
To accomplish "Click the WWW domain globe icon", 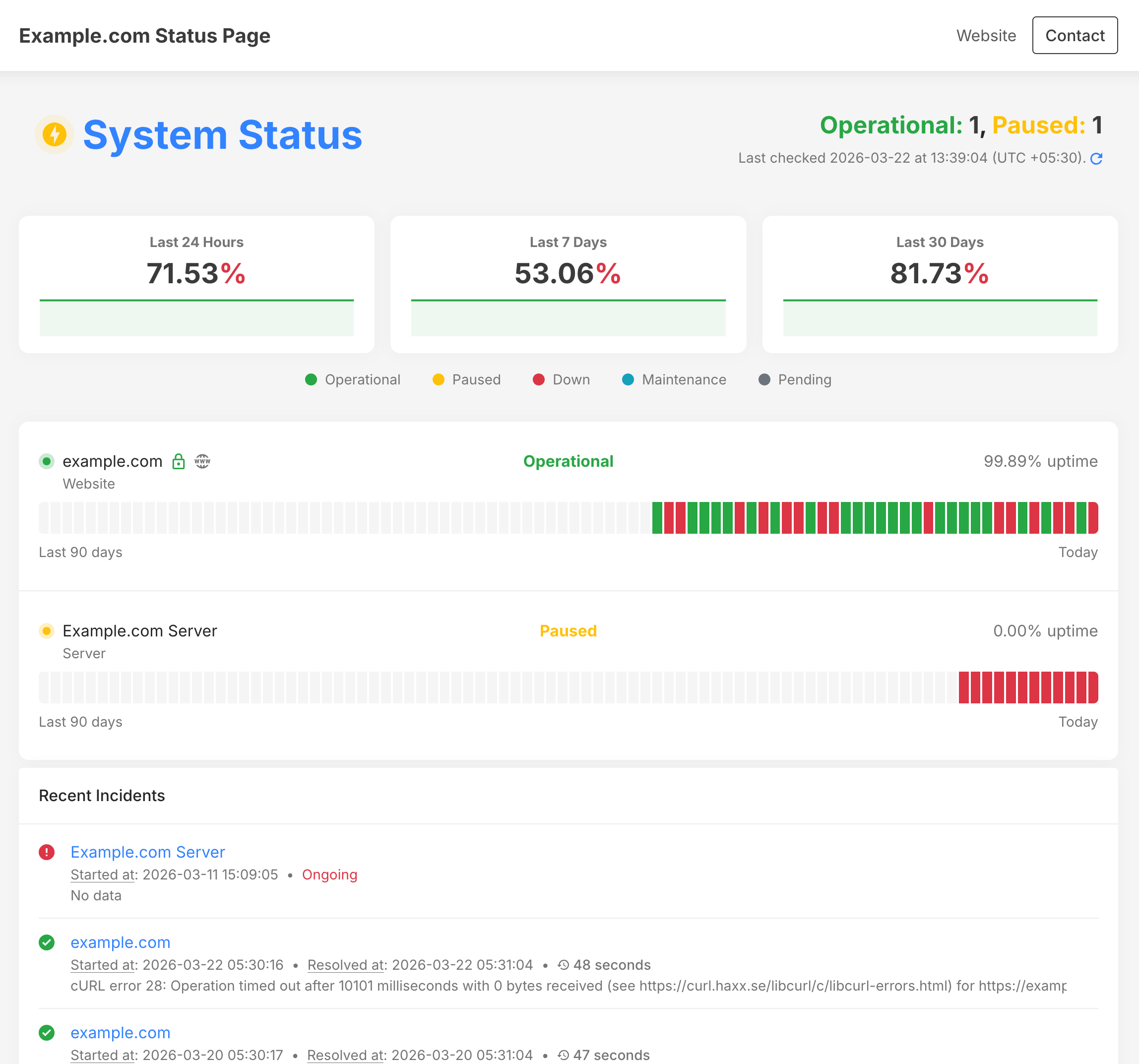I will (202, 461).
